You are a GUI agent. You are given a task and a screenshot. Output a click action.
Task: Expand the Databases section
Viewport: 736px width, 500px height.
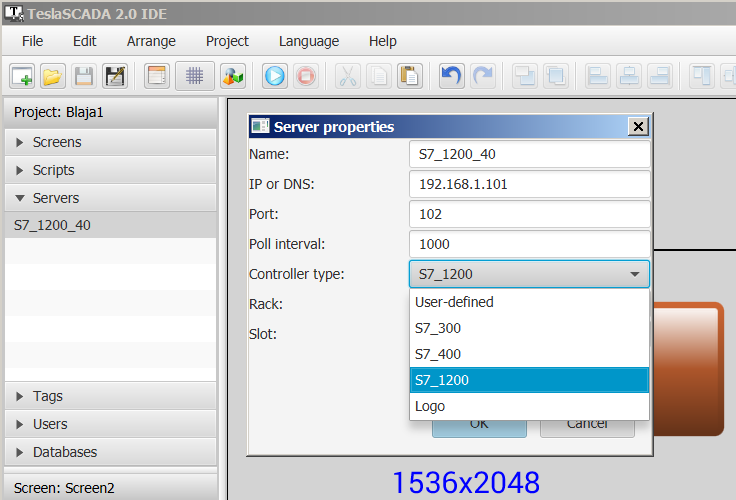(111, 452)
